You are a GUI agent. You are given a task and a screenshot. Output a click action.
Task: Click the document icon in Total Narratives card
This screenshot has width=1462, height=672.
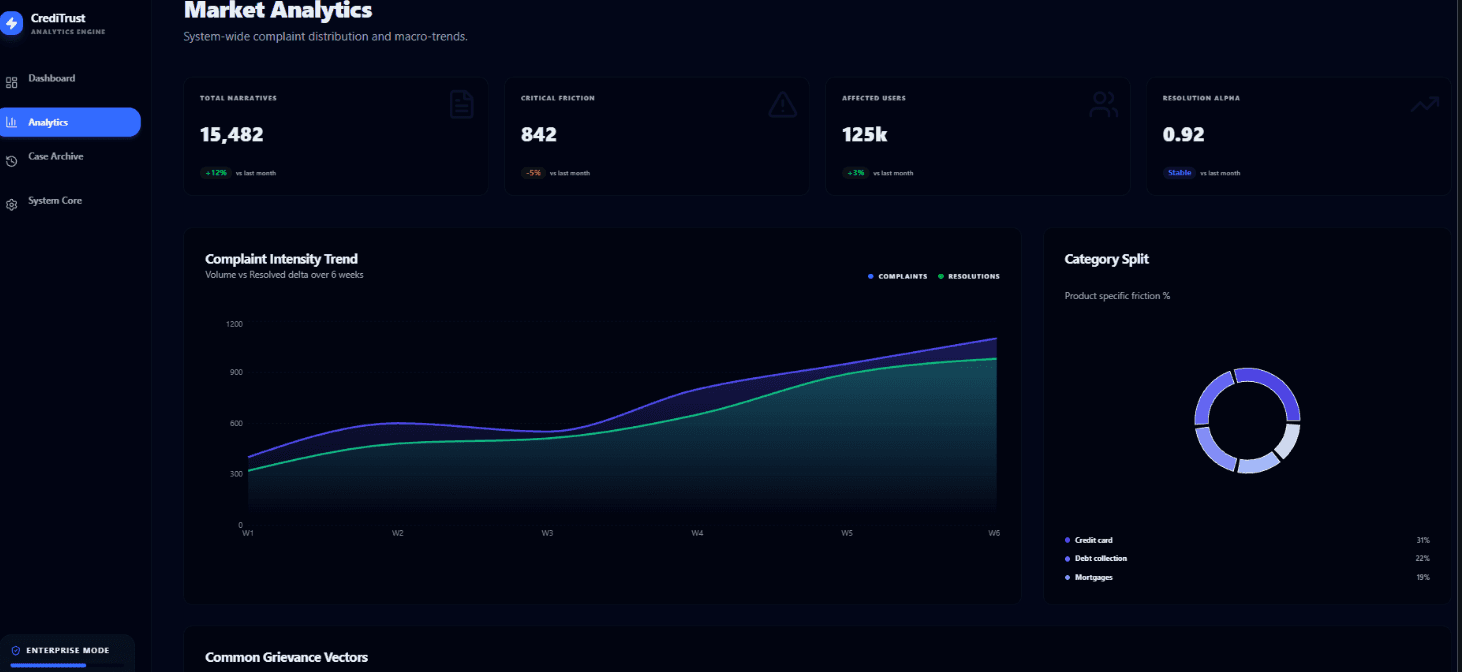(461, 104)
